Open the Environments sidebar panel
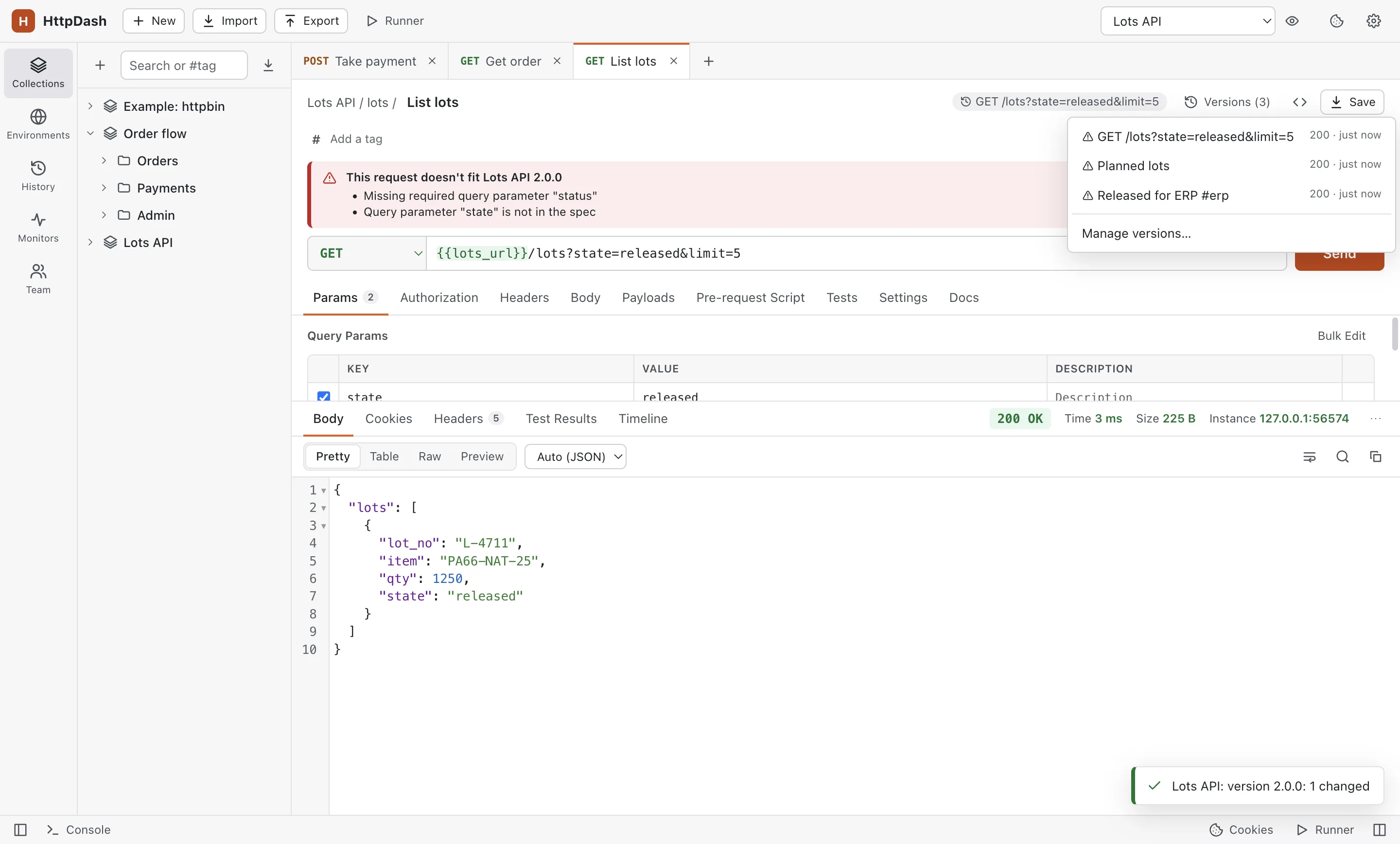The width and height of the screenshot is (1400, 844). click(38, 124)
